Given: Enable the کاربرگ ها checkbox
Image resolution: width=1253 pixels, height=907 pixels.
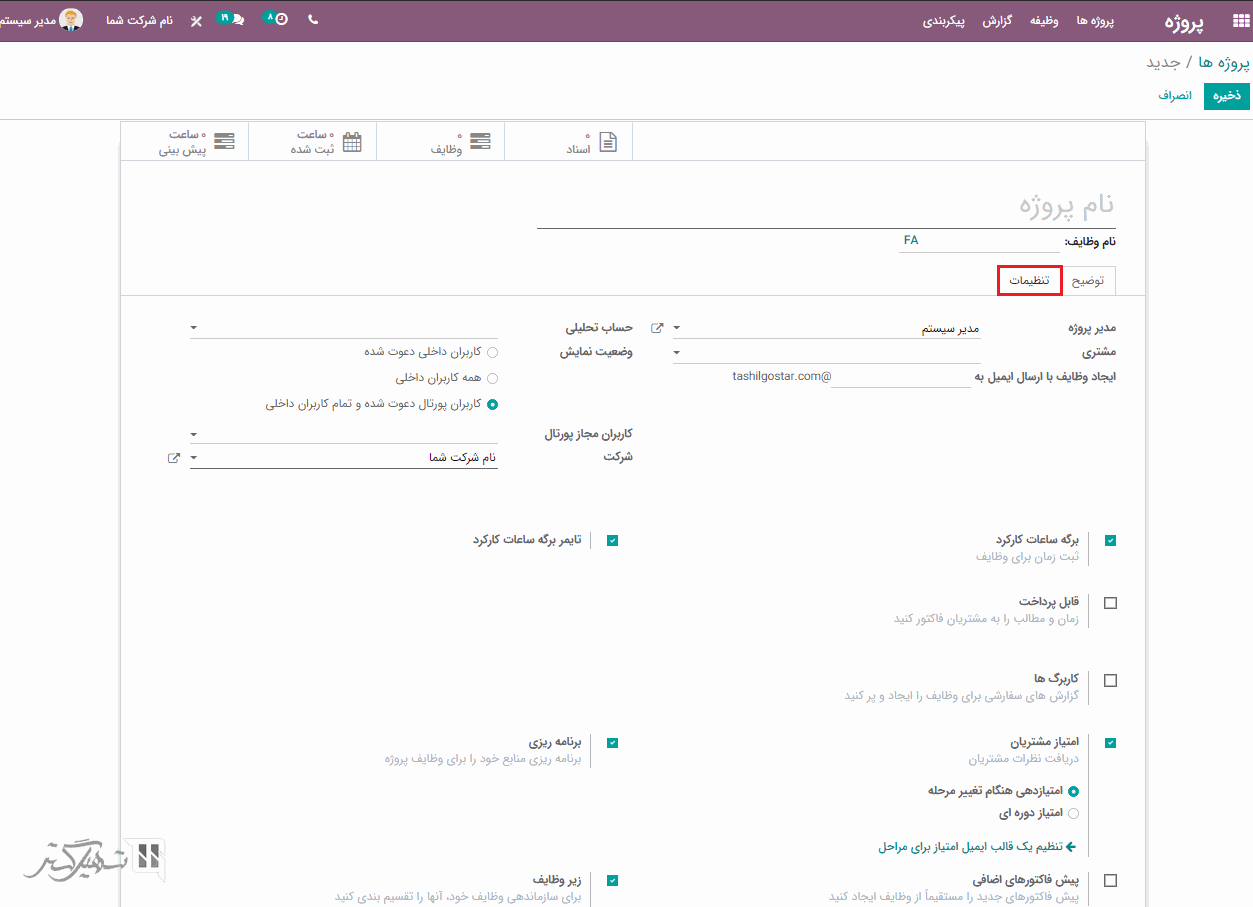Looking at the screenshot, I should 1110,680.
